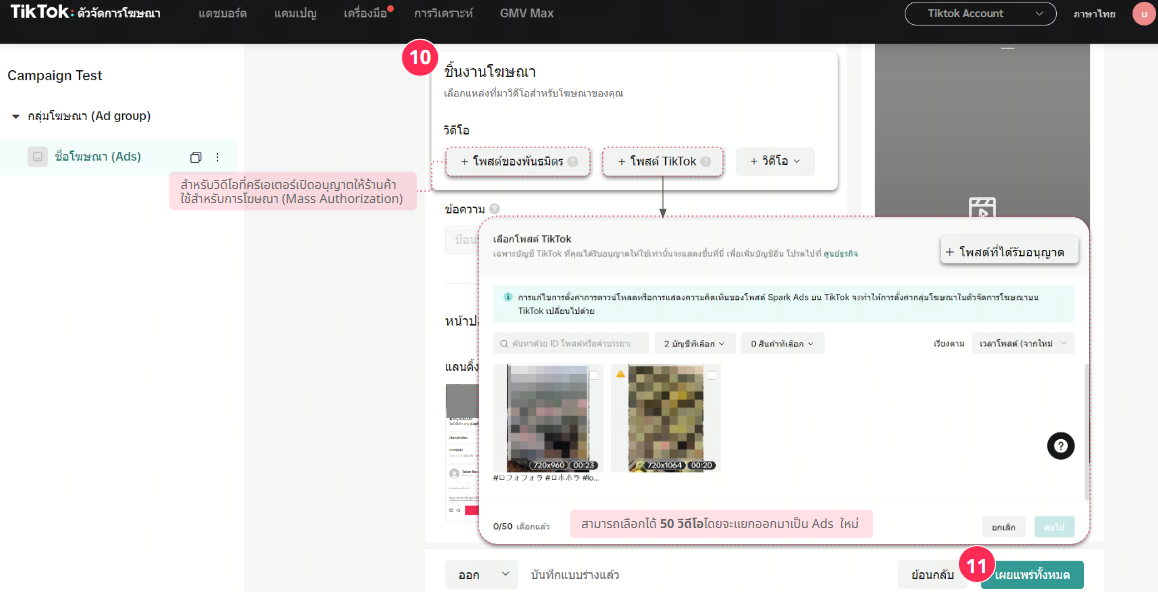Open the เวลาโพสต์ sort order dropdown
The width and height of the screenshot is (1158, 592).
click(x=1023, y=343)
